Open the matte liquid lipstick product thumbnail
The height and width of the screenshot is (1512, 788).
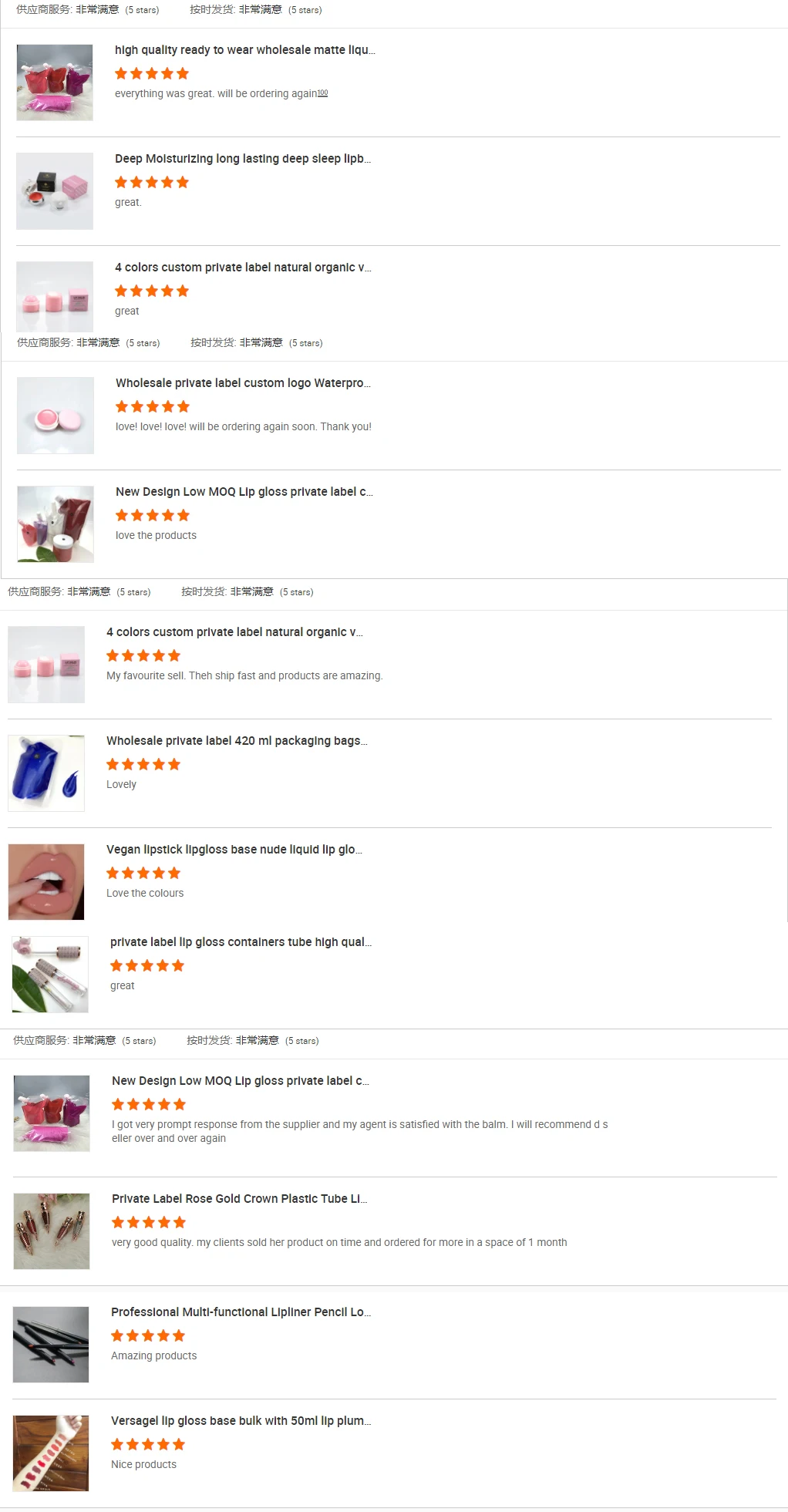click(55, 83)
